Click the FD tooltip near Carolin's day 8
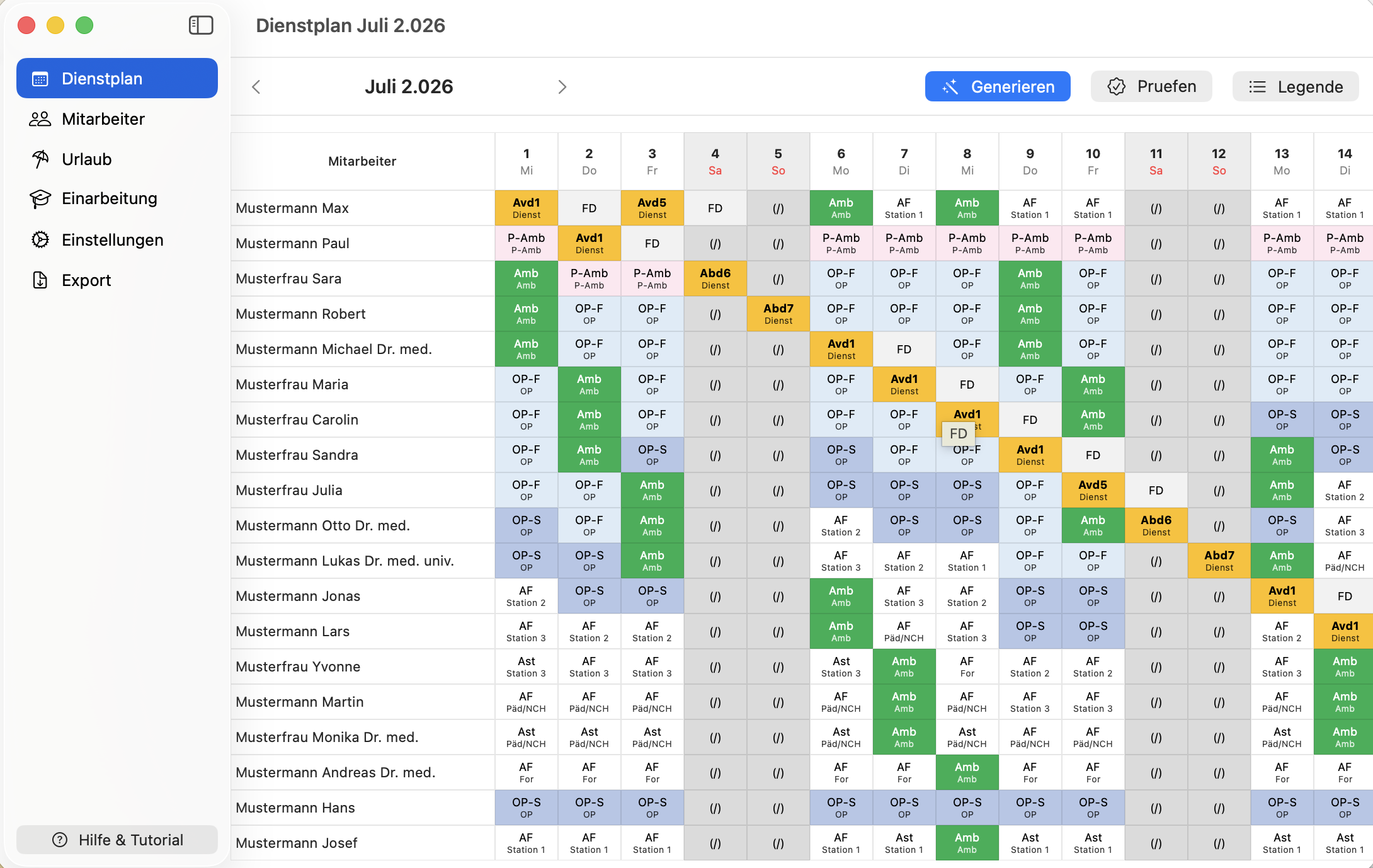Viewport: 1373px width, 868px height. pos(959,433)
